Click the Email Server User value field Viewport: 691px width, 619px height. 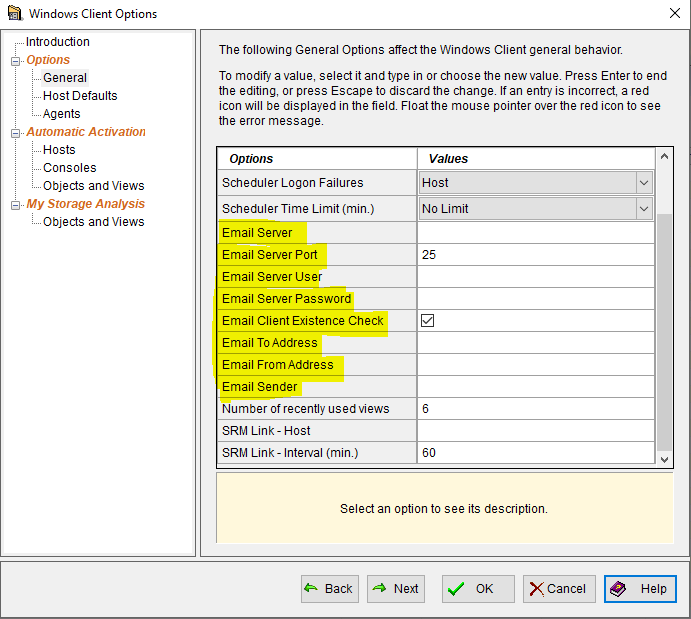pyautogui.click(x=535, y=277)
